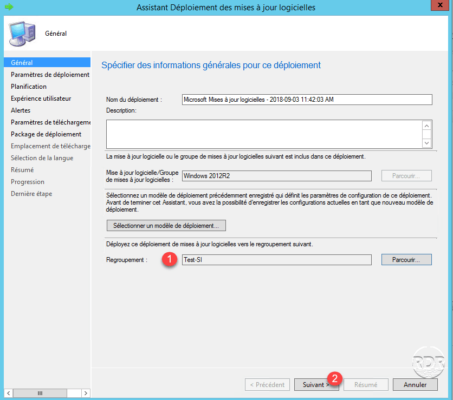Select Package de déploiement step
This screenshot has height=400, width=453.
pyautogui.click(x=46, y=134)
